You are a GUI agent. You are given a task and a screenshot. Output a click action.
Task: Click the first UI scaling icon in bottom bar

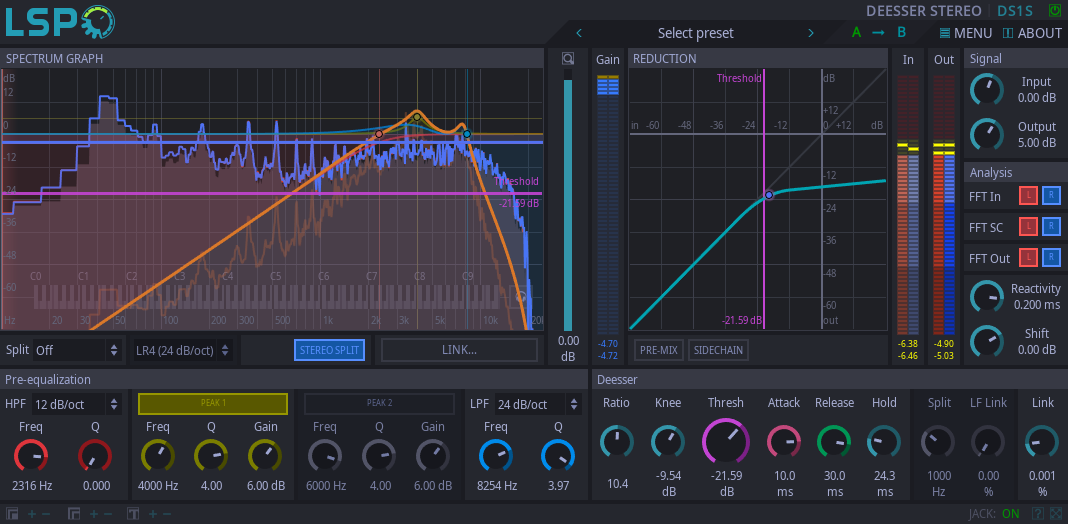pyautogui.click(x=12, y=513)
